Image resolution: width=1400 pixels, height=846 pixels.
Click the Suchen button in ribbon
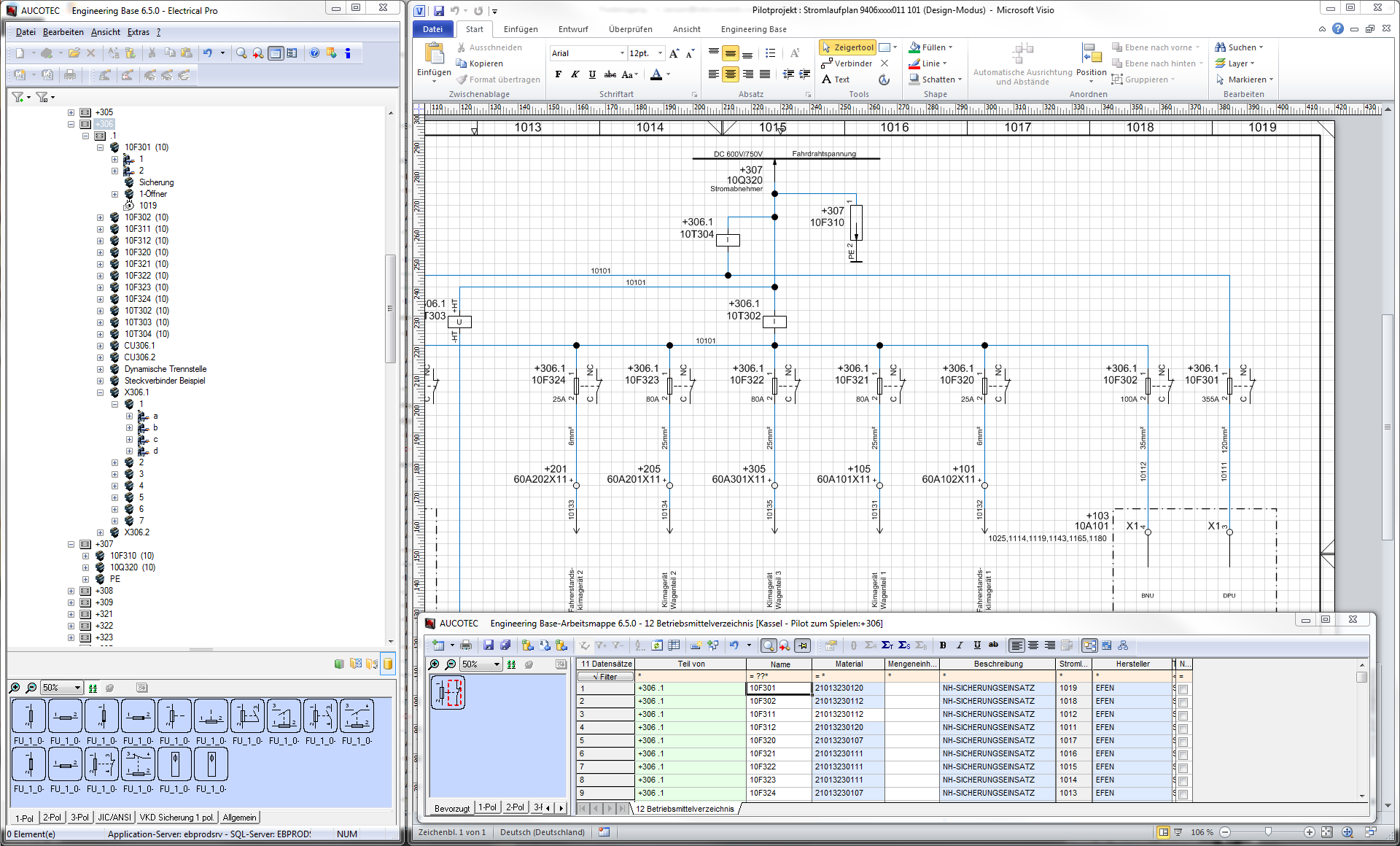[x=1238, y=47]
